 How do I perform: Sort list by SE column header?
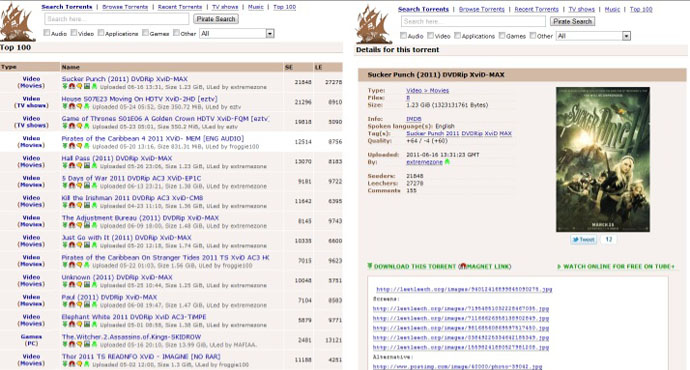pyautogui.click(x=289, y=67)
